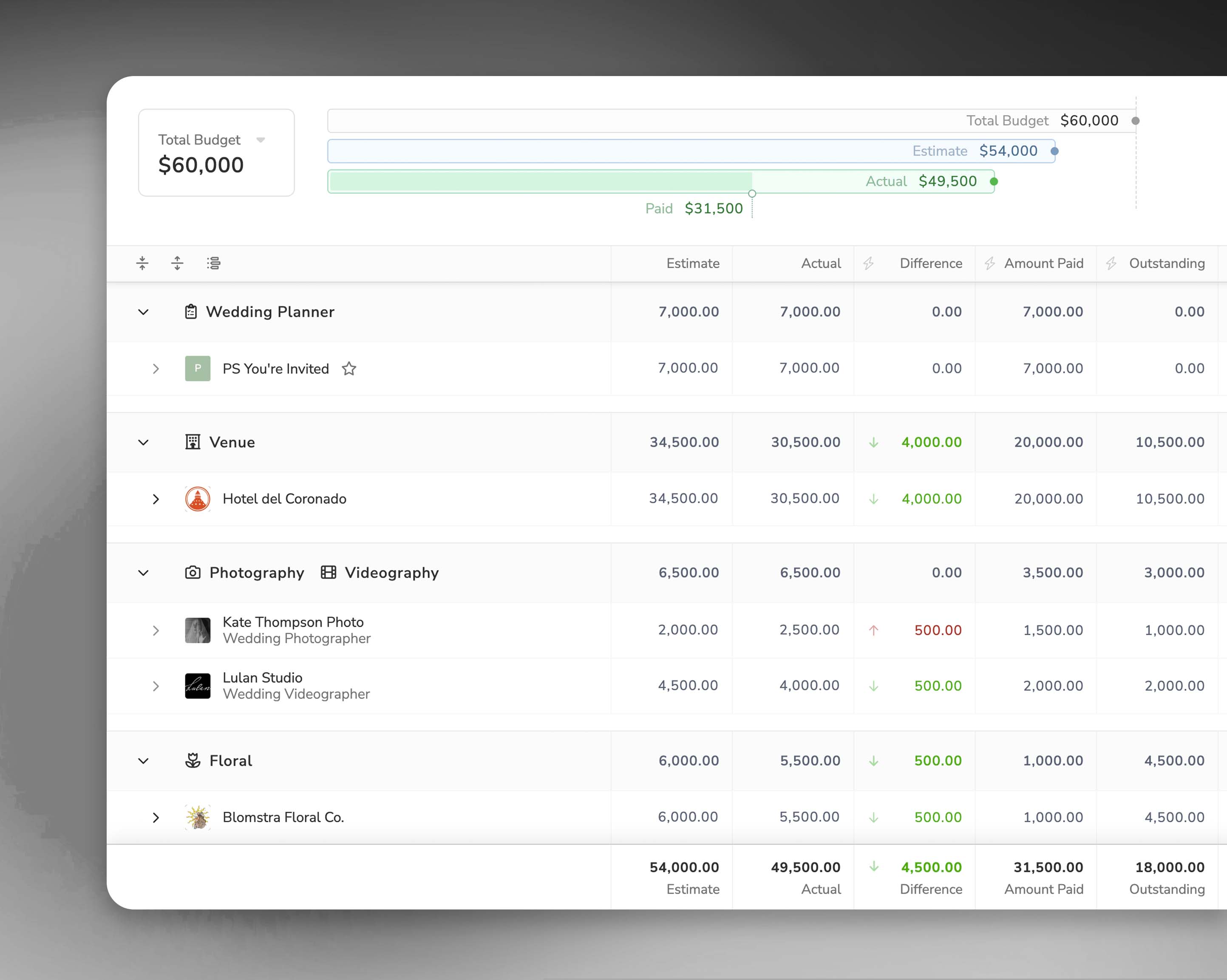Collapse the Venue category
1227x980 pixels.
[x=143, y=442]
